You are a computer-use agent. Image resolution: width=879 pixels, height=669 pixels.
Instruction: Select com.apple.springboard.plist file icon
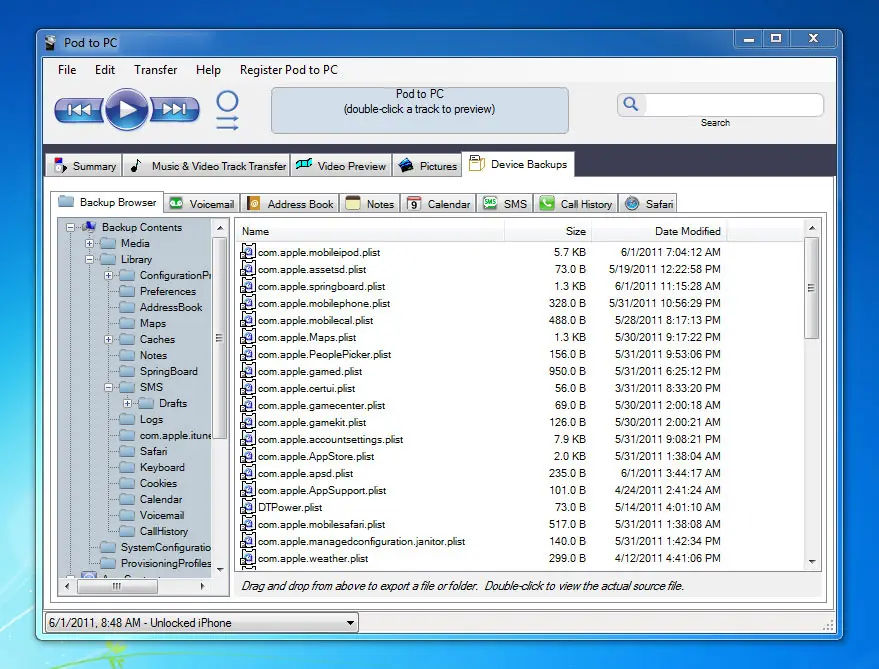pos(248,286)
